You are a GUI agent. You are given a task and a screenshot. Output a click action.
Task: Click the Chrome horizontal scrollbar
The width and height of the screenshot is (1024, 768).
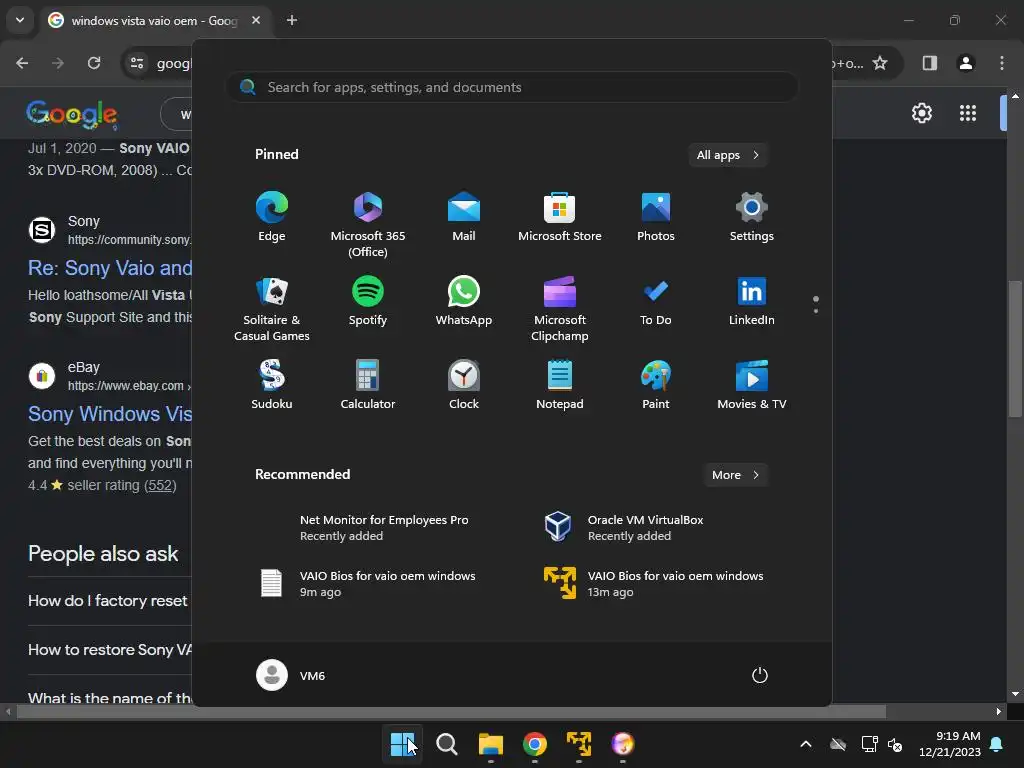451,712
